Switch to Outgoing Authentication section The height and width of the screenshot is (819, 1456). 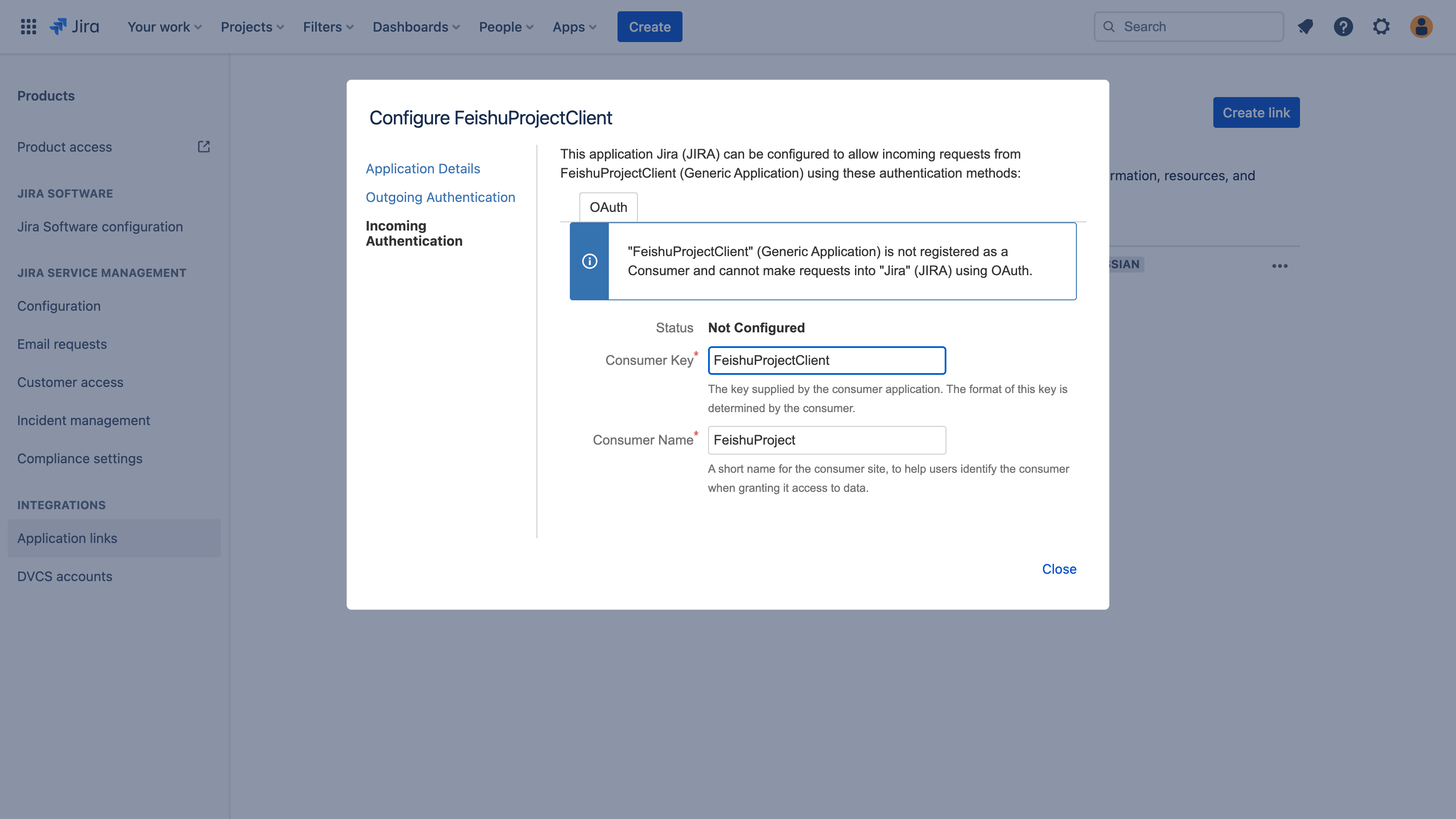pyautogui.click(x=440, y=197)
